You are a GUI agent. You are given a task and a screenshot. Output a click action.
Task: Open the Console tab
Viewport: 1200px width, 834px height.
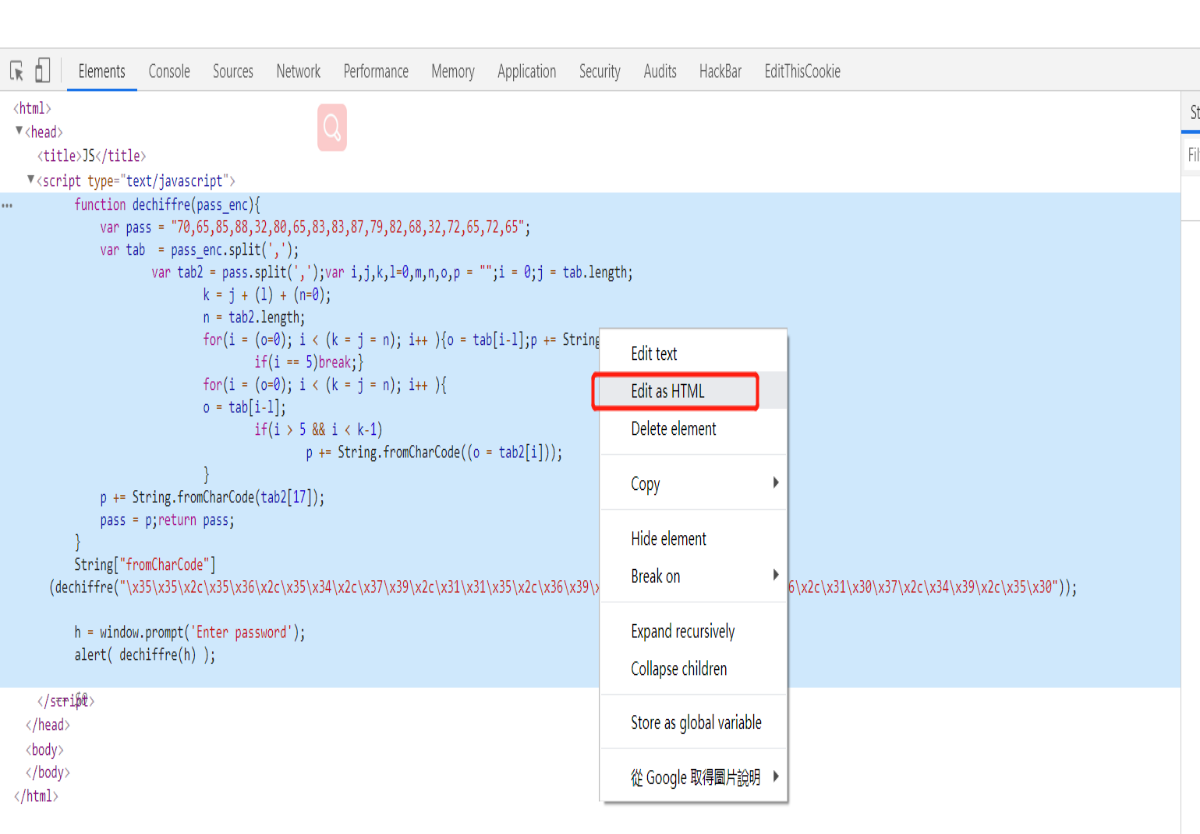169,71
